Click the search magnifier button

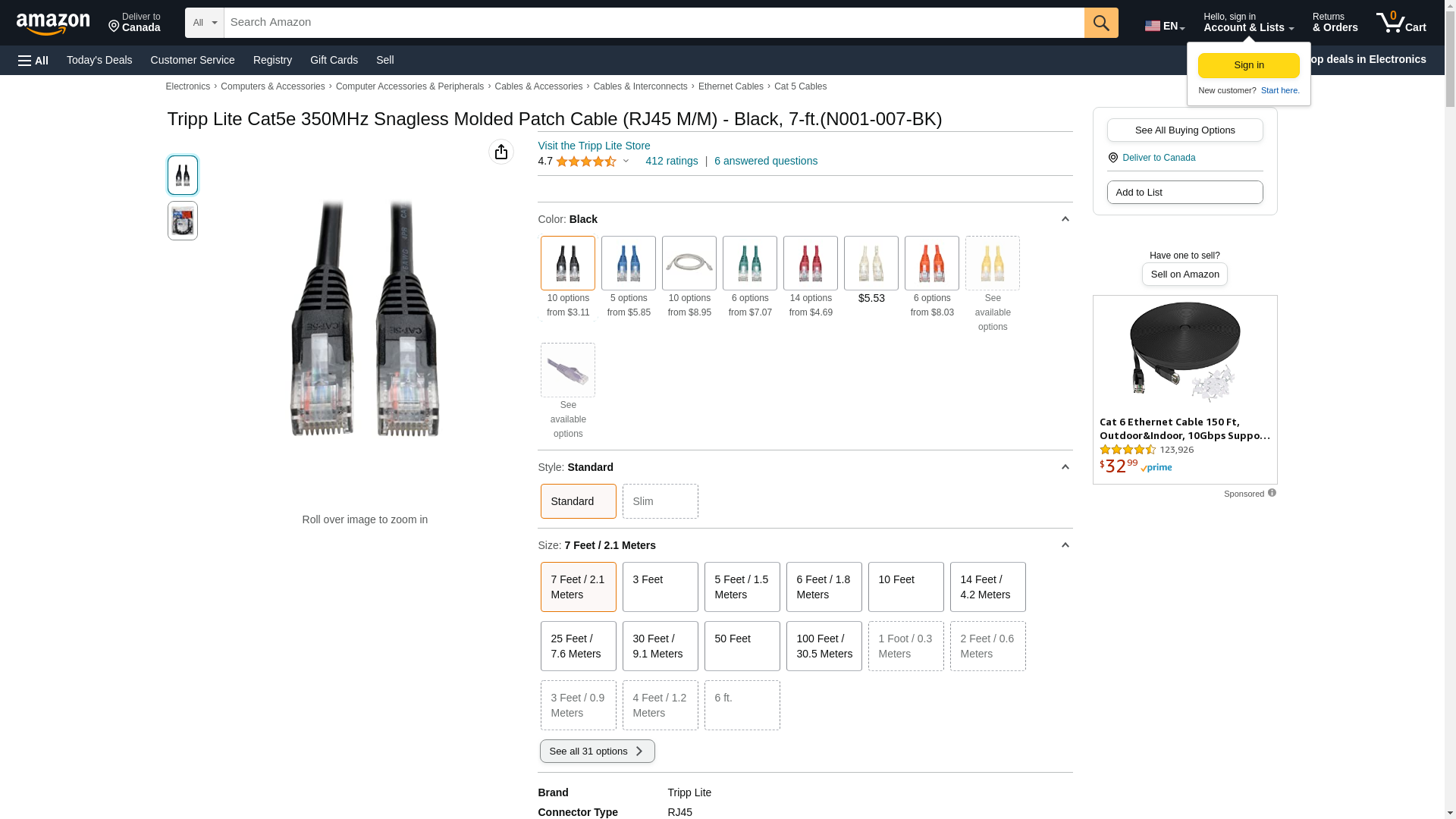[1101, 23]
